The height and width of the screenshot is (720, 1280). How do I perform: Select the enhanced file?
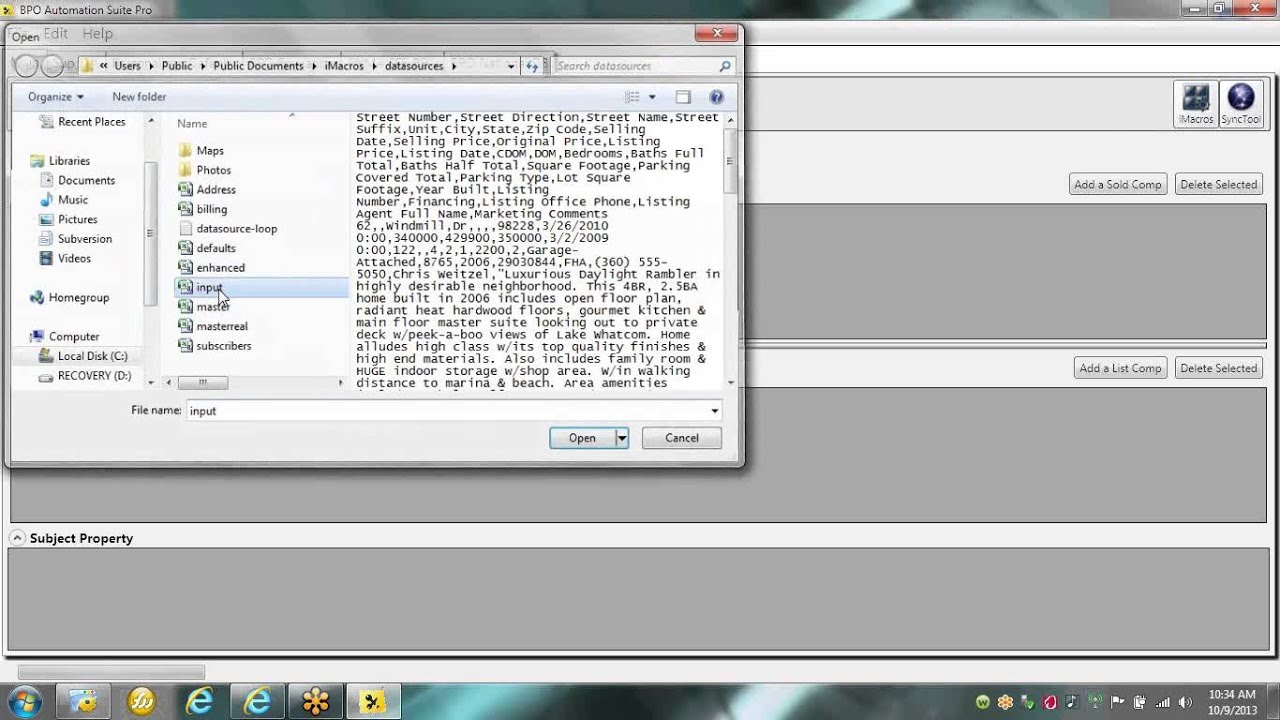tap(220, 267)
